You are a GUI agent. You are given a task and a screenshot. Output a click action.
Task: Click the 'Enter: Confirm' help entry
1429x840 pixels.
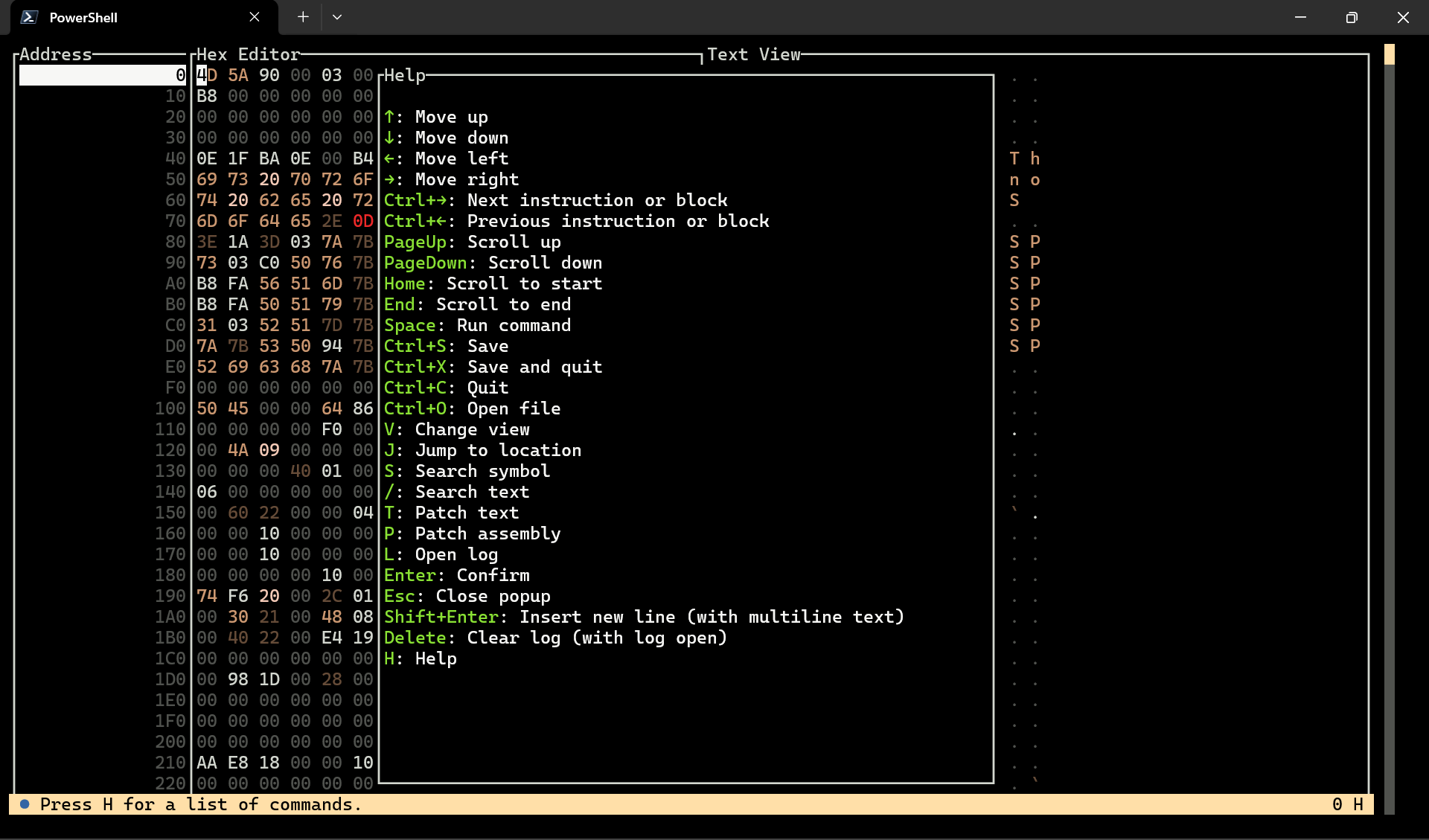point(456,575)
